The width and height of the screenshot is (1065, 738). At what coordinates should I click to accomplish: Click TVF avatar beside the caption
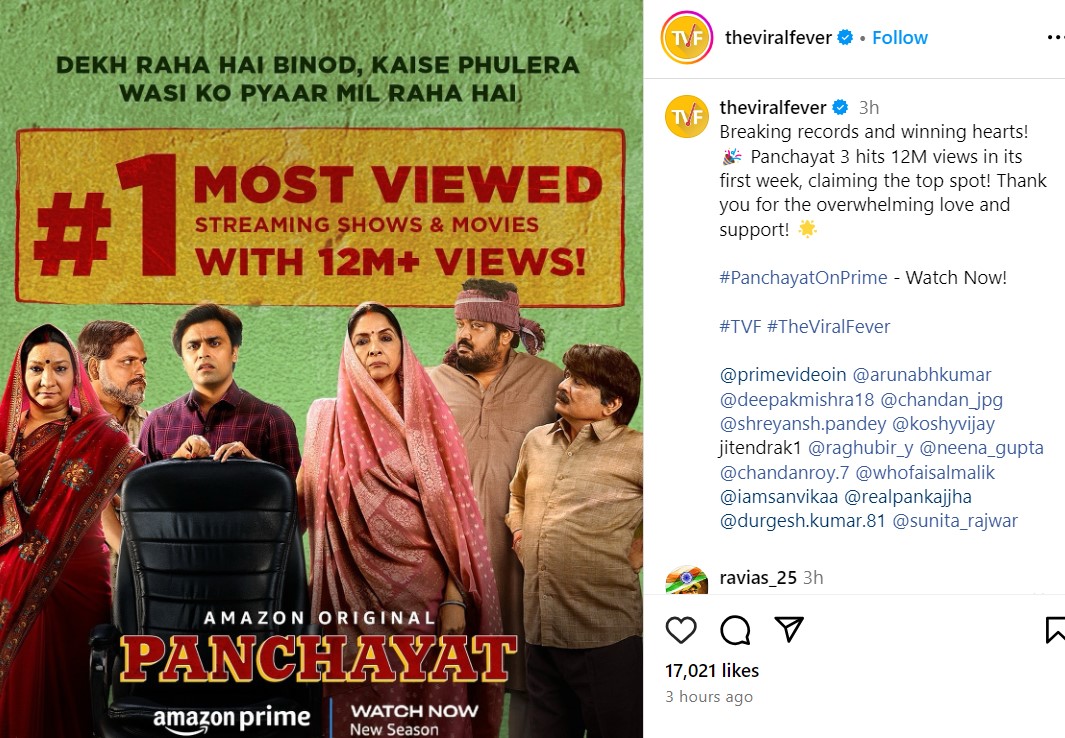click(x=687, y=116)
